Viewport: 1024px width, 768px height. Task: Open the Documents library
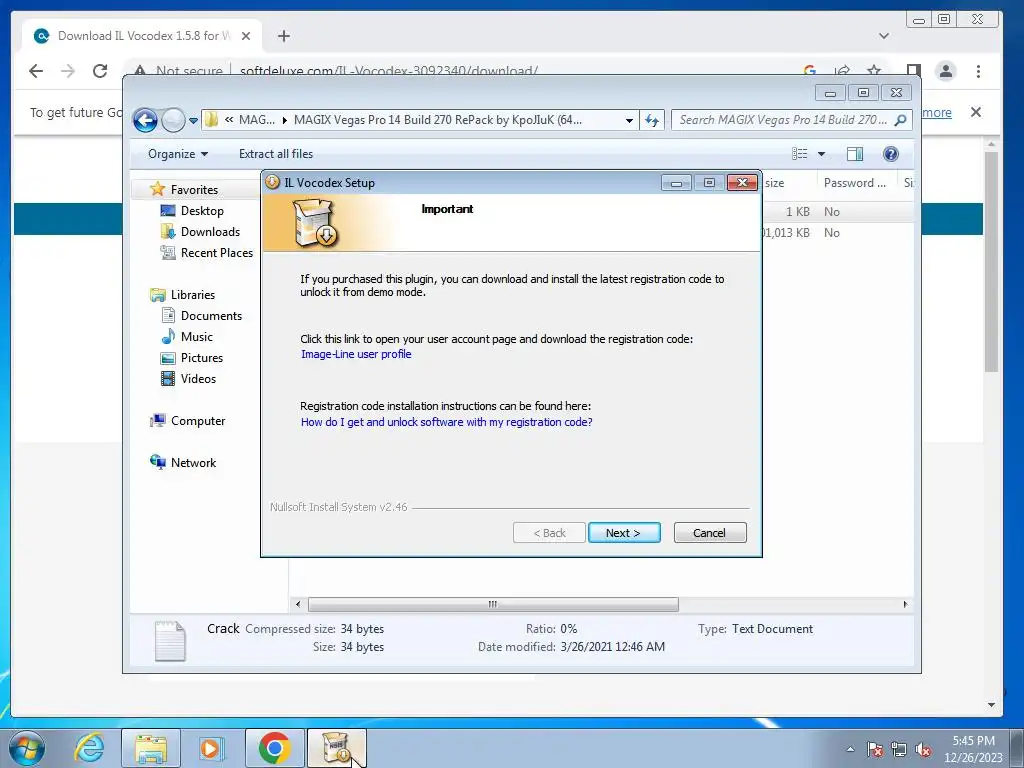click(211, 315)
